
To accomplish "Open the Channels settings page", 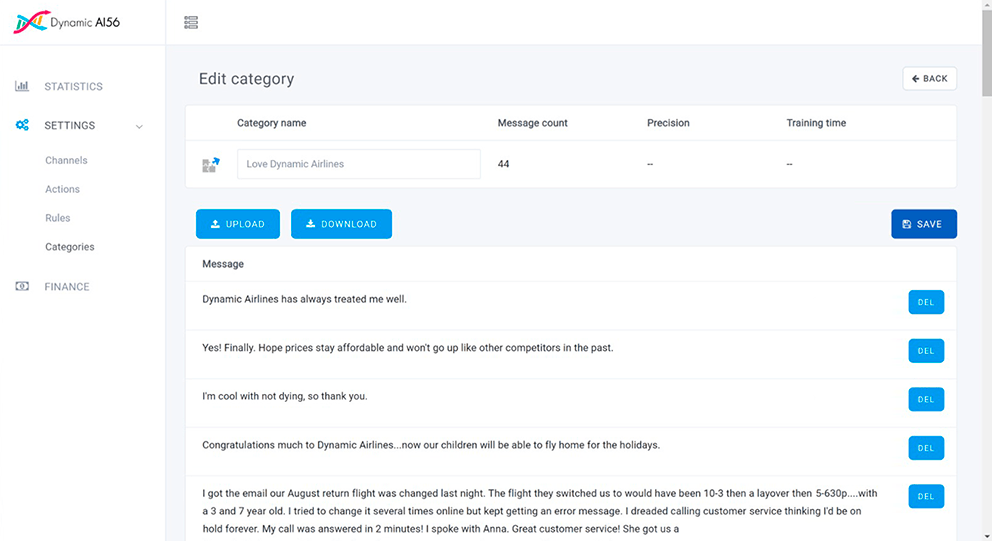I will (66, 160).
